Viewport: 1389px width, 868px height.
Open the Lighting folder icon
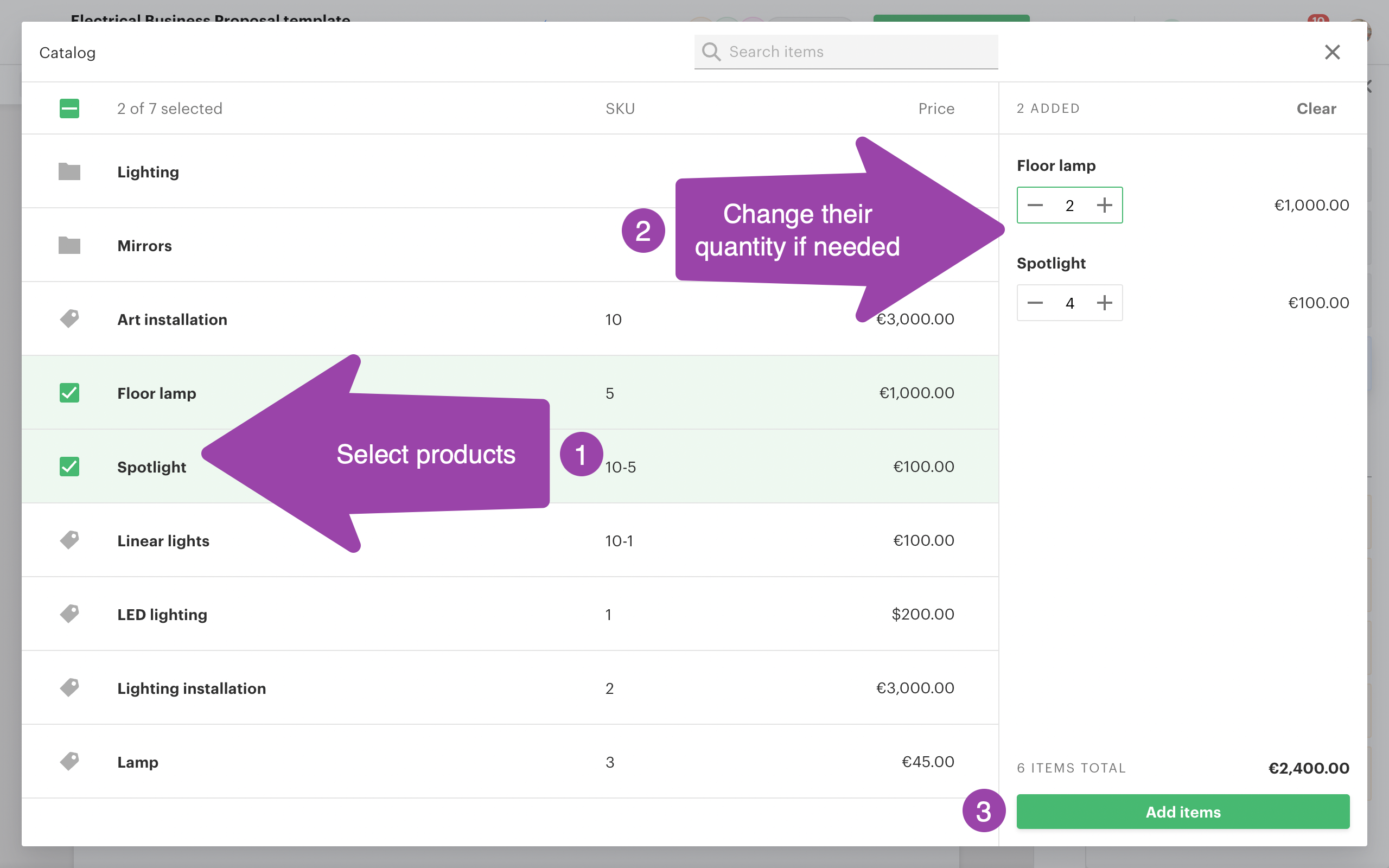coord(69,171)
